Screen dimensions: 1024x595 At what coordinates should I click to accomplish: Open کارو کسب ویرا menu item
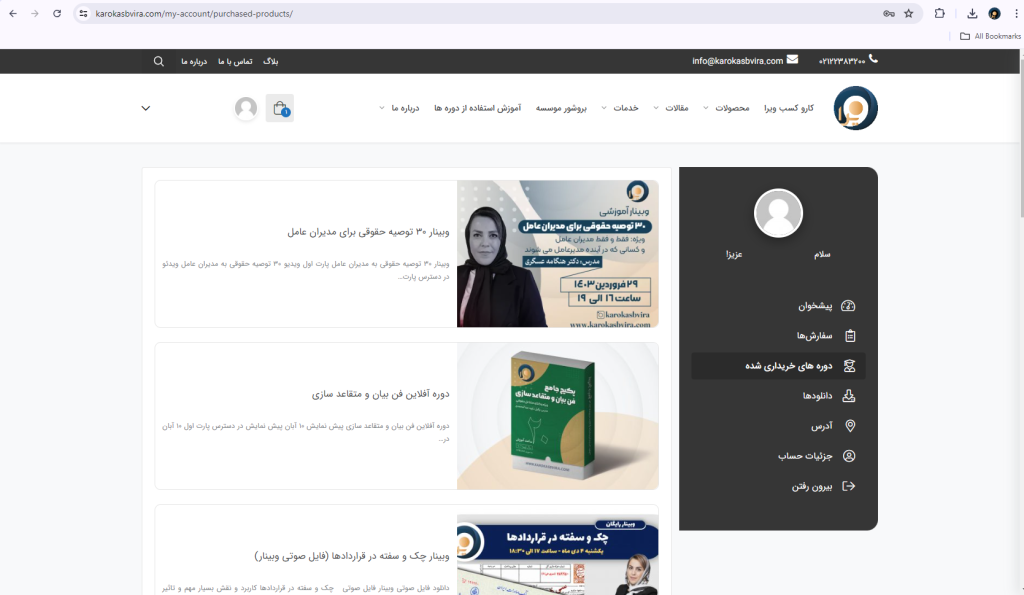tap(789, 108)
